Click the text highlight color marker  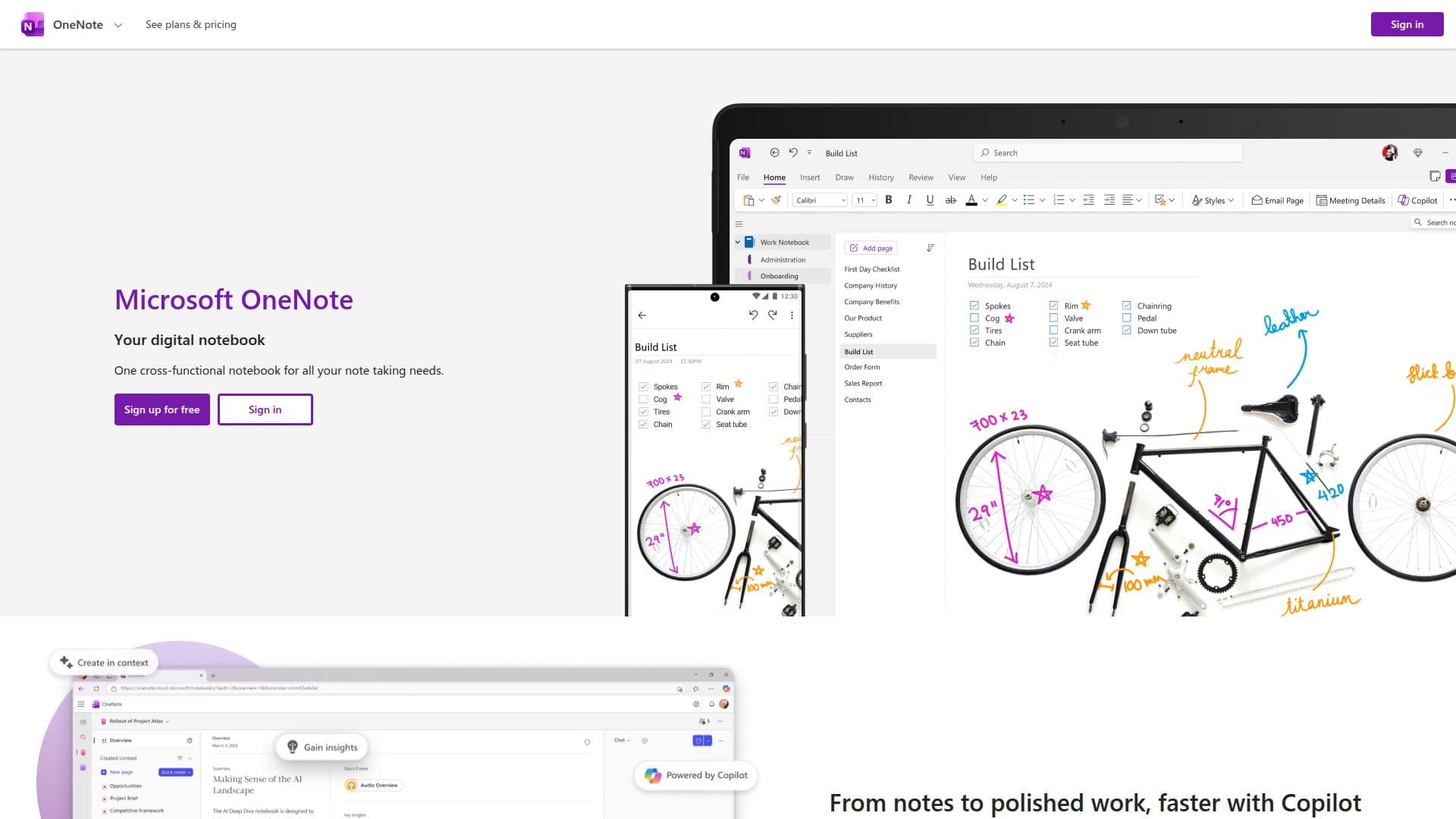coord(1002,200)
